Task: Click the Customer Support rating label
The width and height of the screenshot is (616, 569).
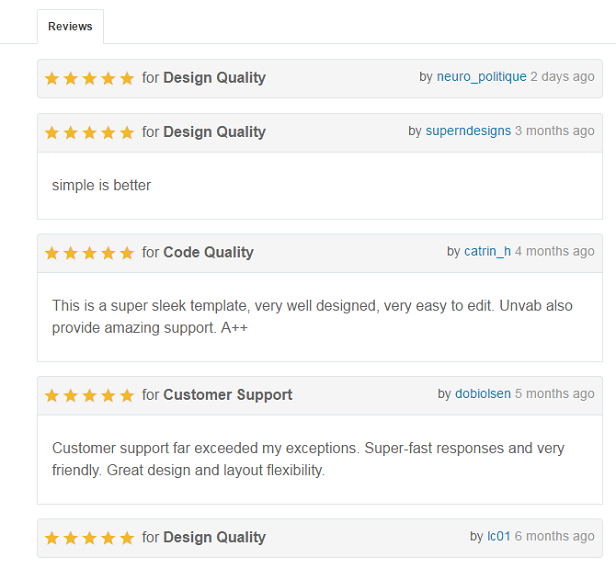Action: click(227, 395)
